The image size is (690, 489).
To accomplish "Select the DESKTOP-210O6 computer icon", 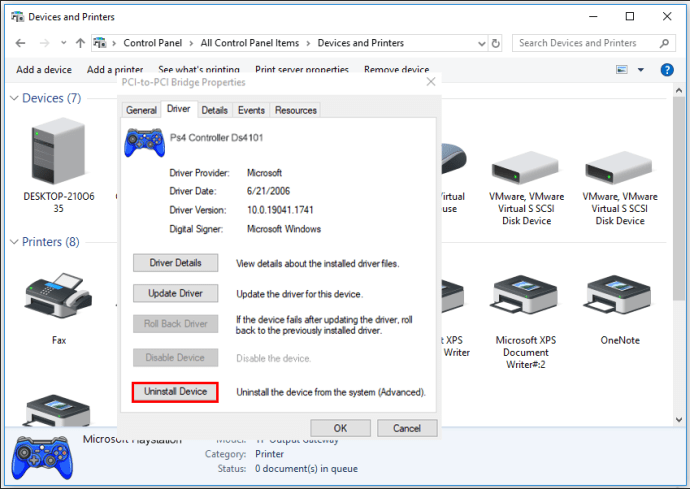I will pos(58,151).
